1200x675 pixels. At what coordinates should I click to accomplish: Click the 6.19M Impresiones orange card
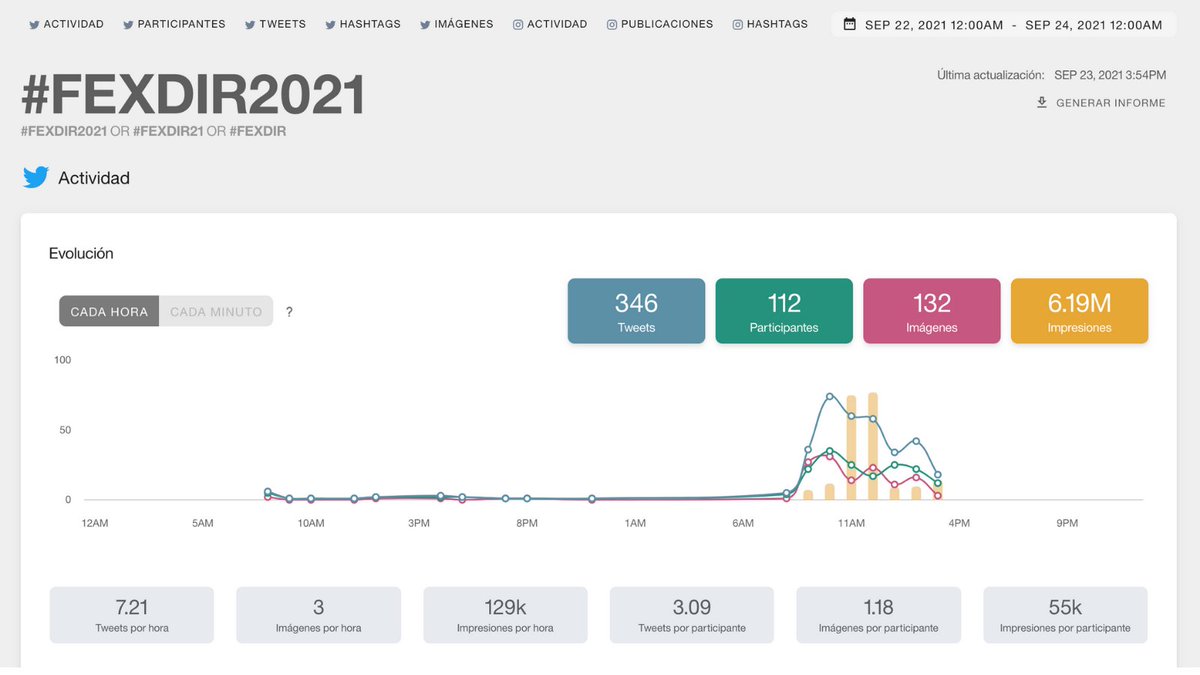(1080, 311)
